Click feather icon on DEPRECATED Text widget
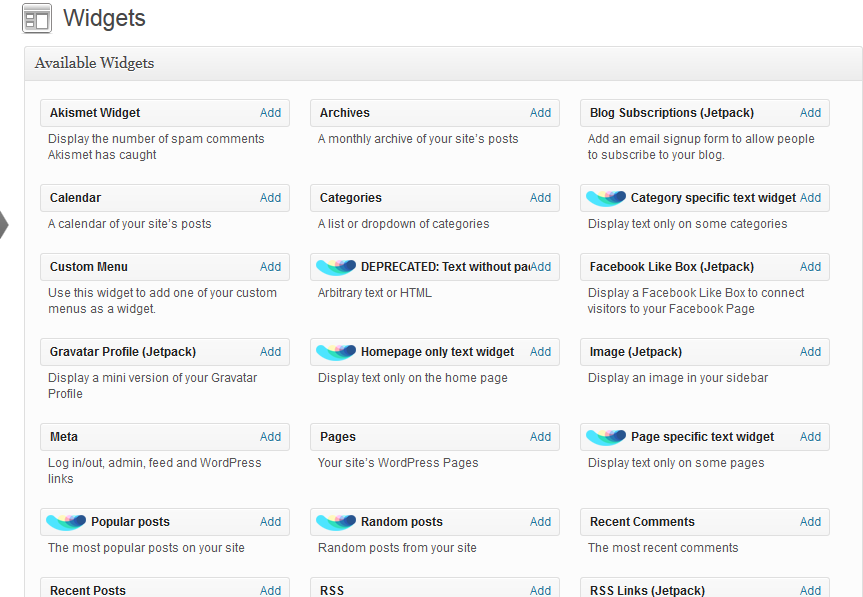 [336, 267]
